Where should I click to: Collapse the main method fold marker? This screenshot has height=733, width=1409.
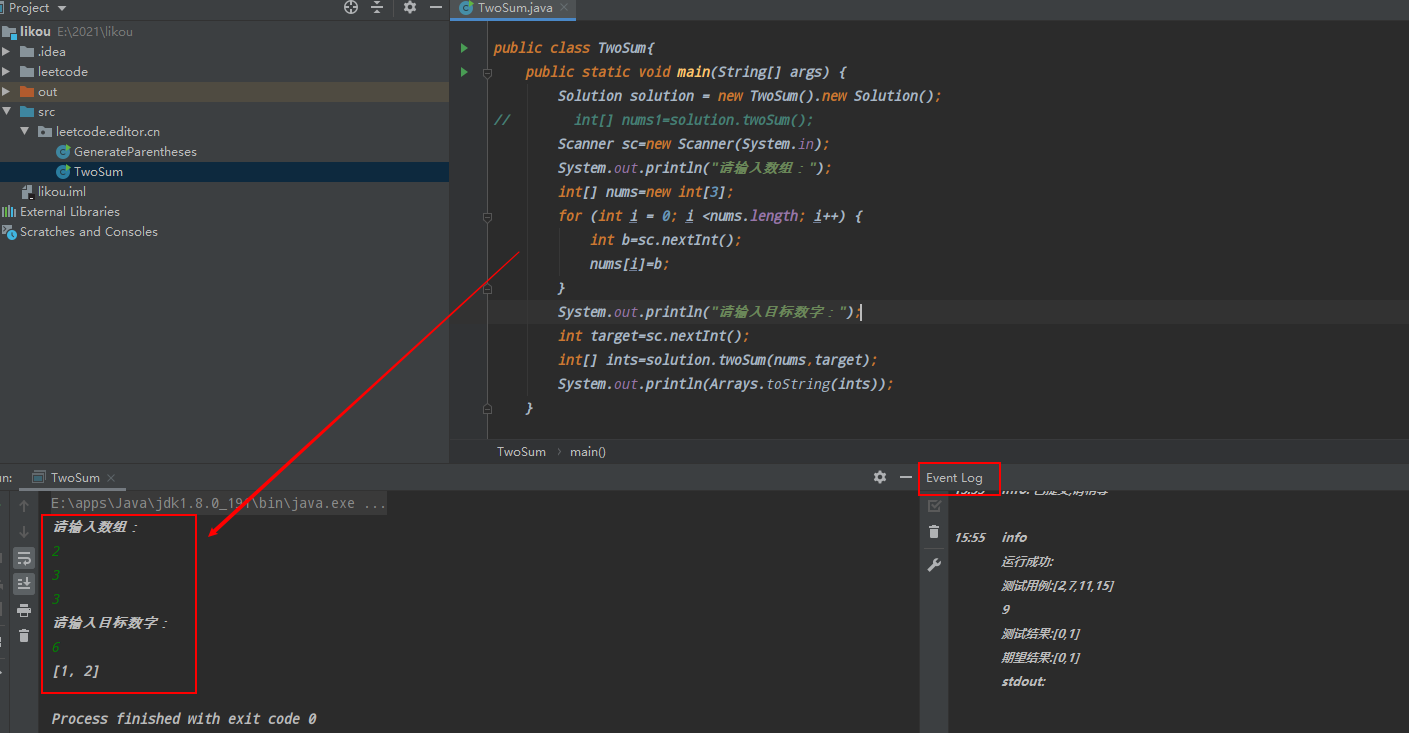[487, 72]
